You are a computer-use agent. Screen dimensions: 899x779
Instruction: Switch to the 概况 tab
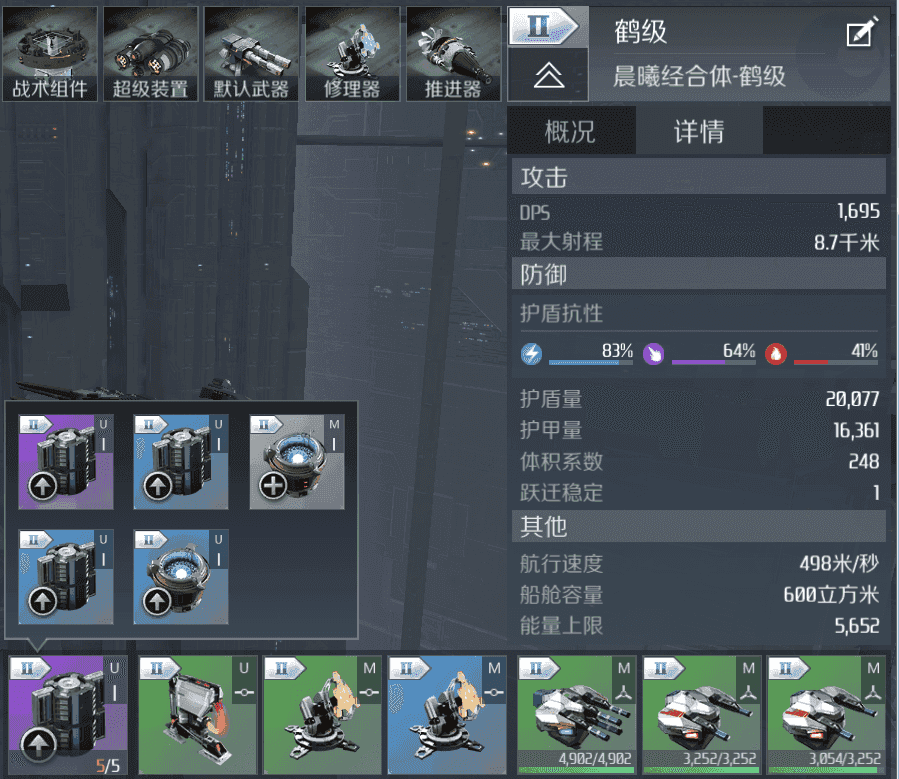571,131
